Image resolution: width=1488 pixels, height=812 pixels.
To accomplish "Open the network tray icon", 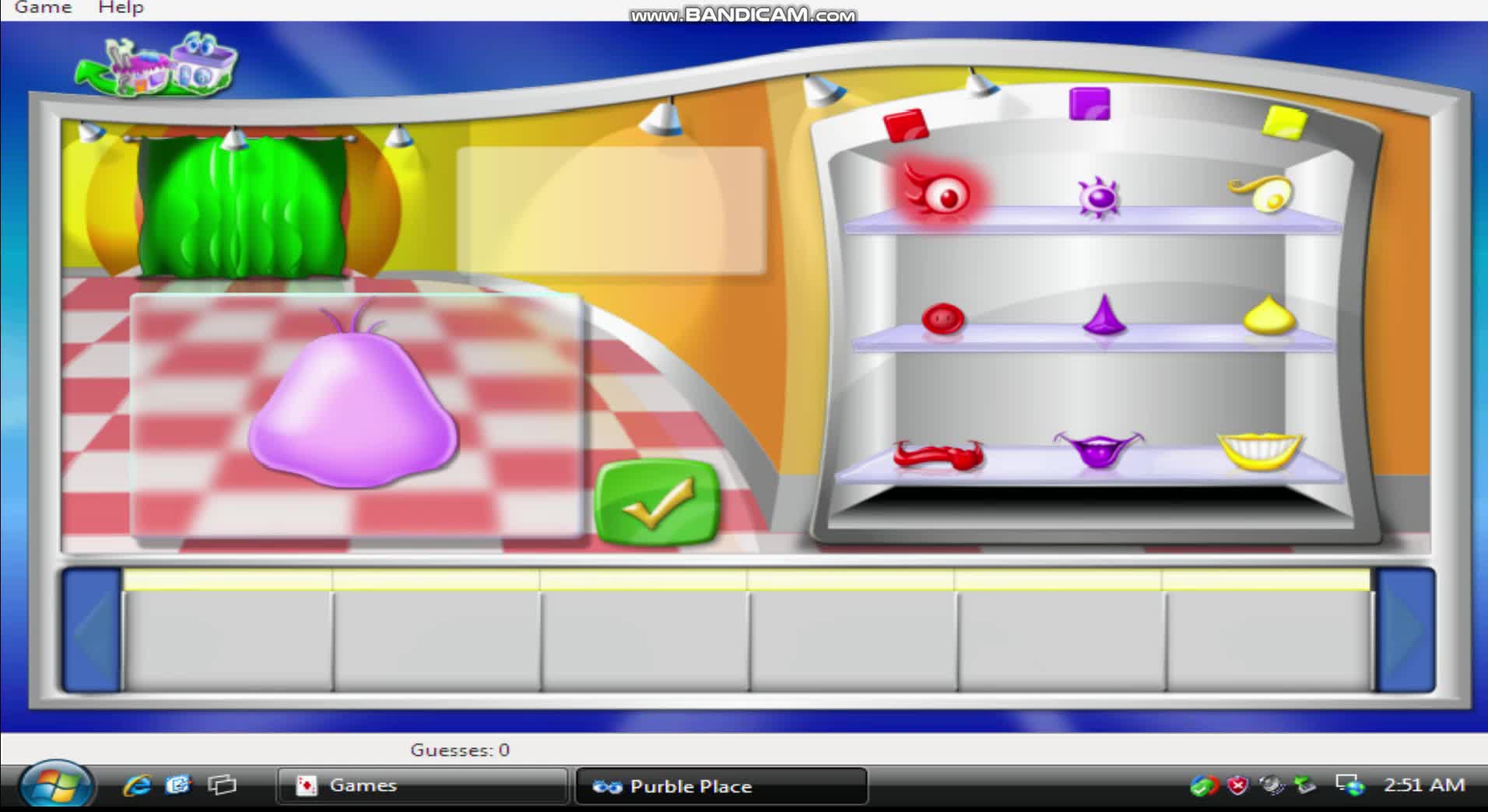I will (1350, 786).
